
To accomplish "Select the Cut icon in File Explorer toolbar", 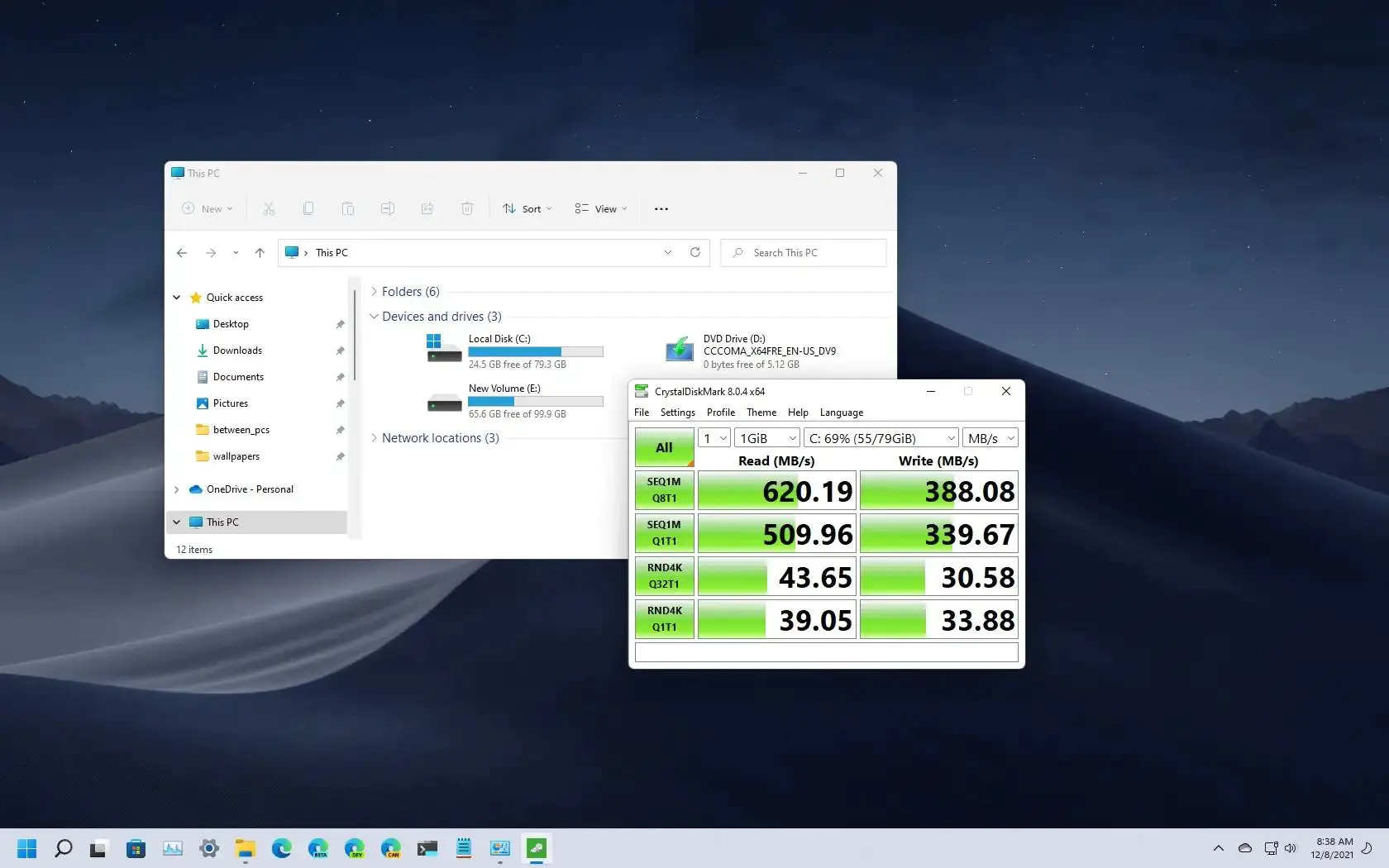I will [x=269, y=208].
